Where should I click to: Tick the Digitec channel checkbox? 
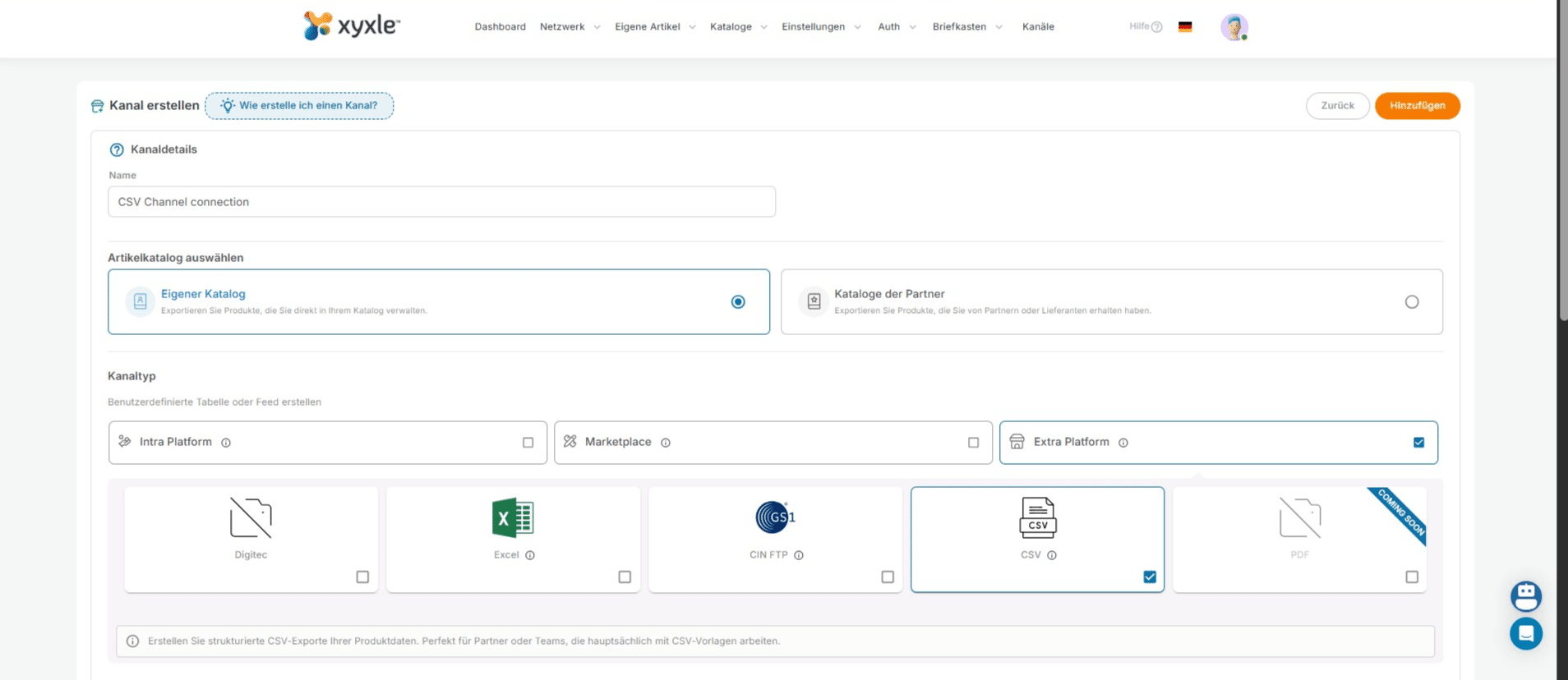pyautogui.click(x=362, y=577)
